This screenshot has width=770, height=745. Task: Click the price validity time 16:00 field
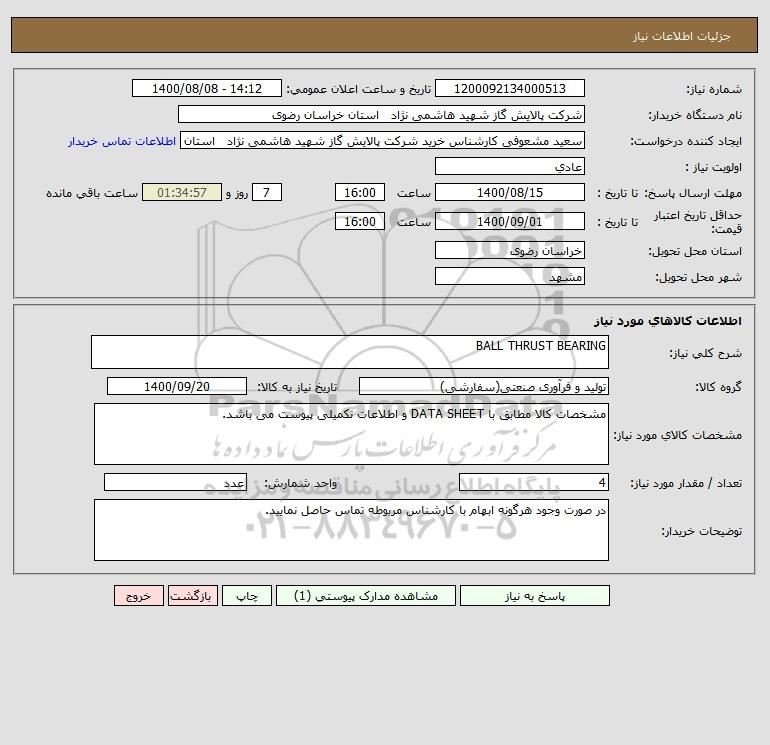(359, 221)
